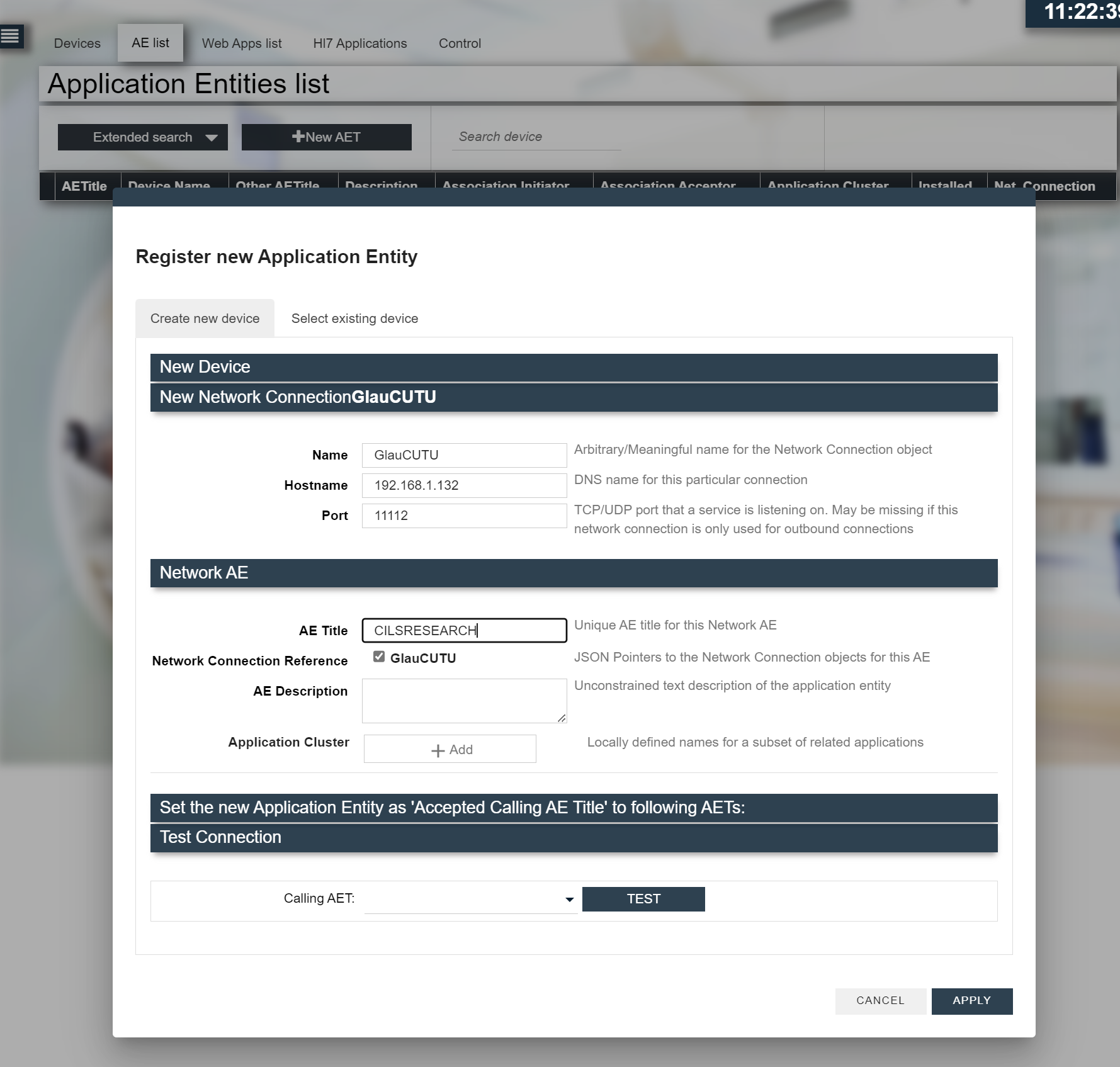Click the Add plus icon for Application Cluster
Viewport: 1120px width, 1067px height.
click(x=438, y=750)
